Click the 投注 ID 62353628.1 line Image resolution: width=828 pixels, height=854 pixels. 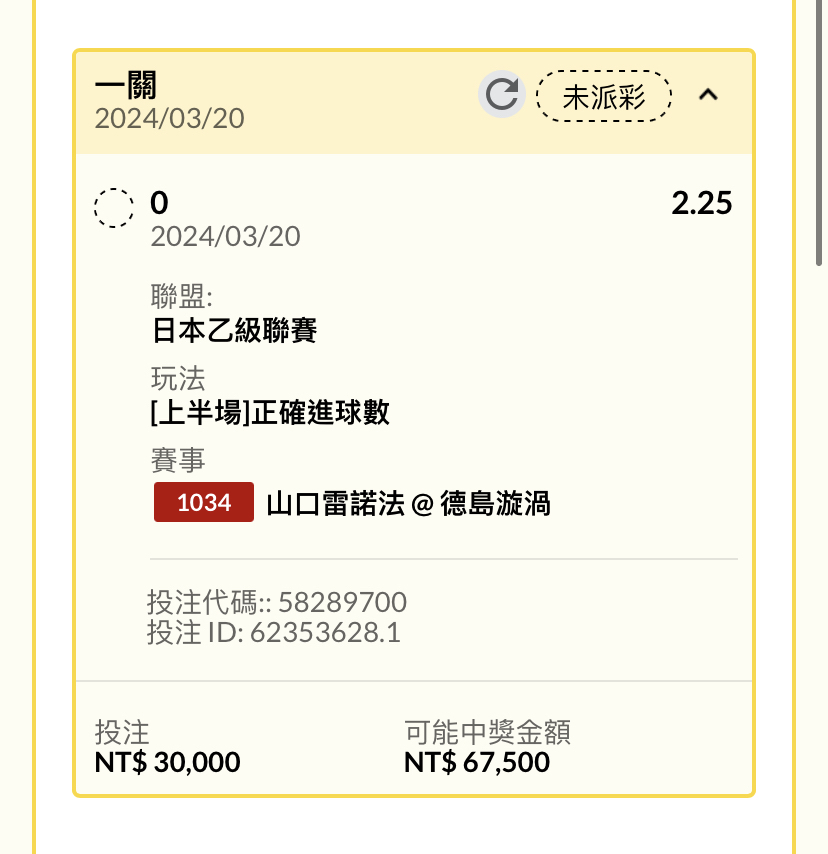pyautogui.click(x=273, y=632)
